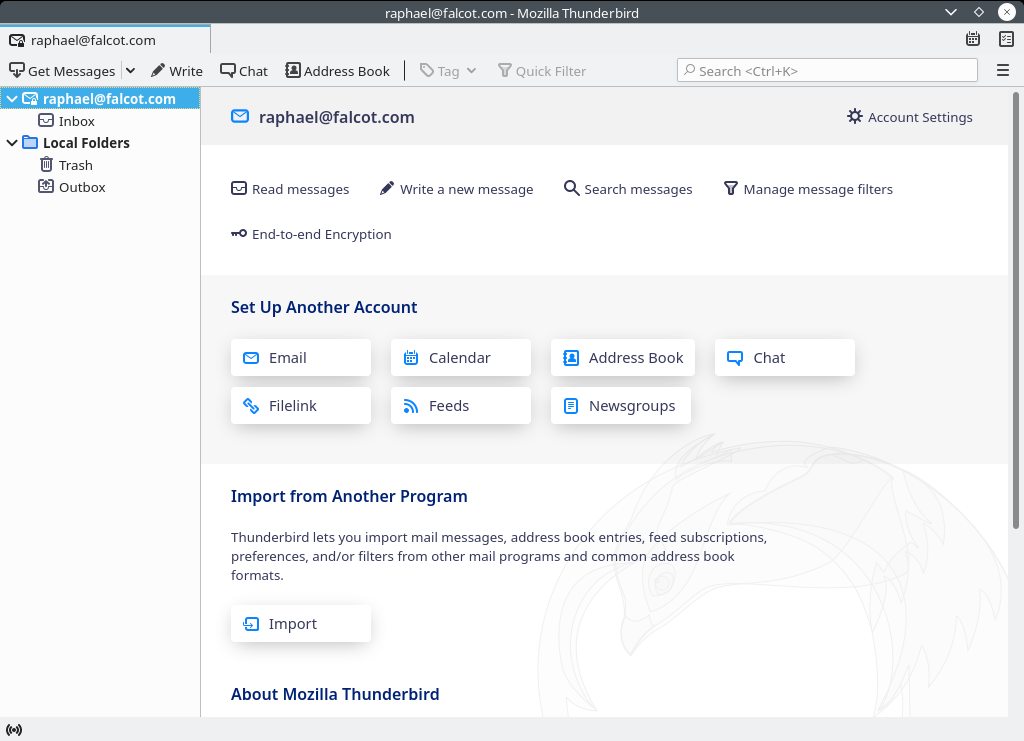
Task: Open the application hamburger menu
Action: 1001,70
